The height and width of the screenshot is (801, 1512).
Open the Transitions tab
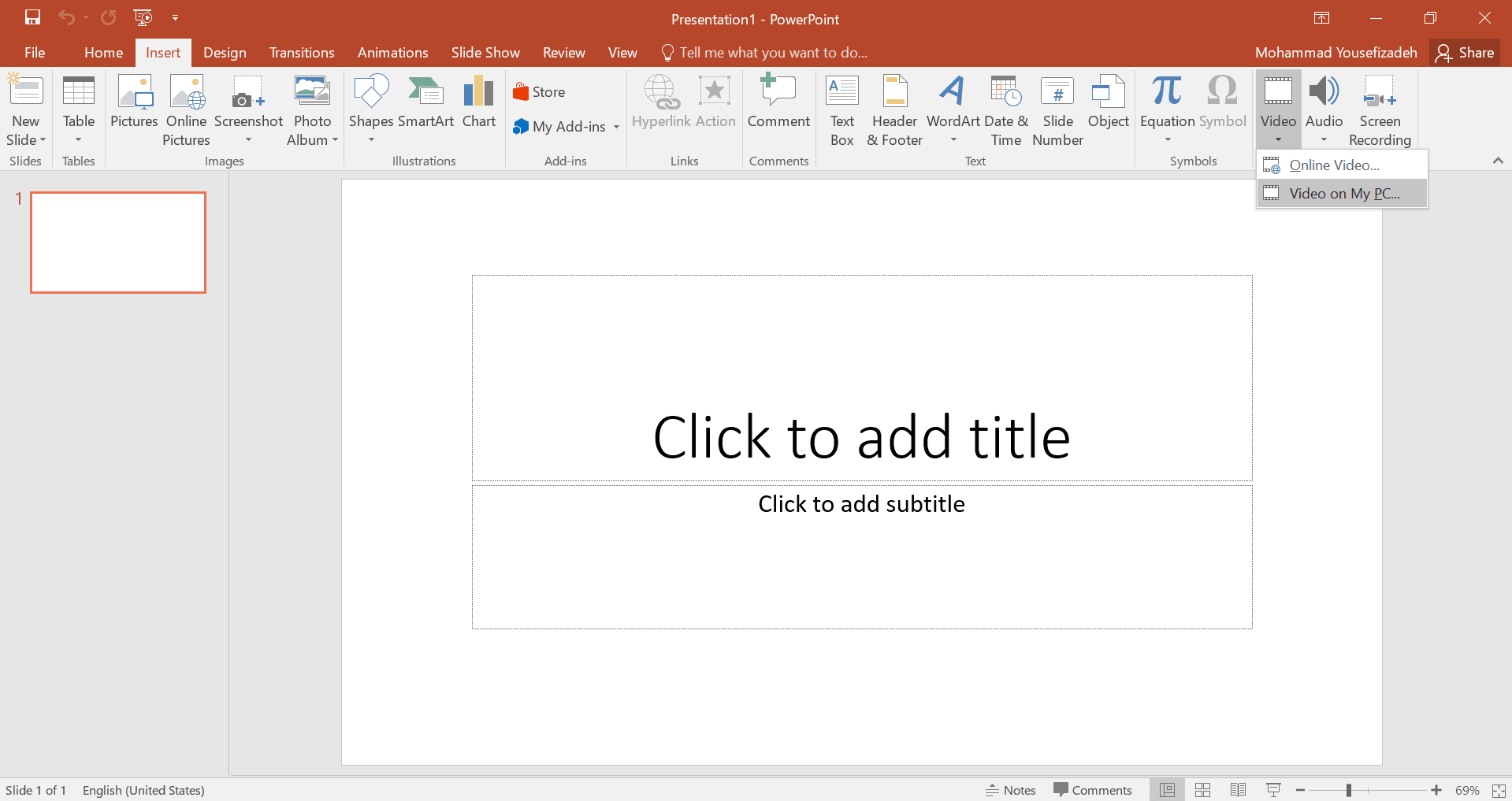point(302,53)
